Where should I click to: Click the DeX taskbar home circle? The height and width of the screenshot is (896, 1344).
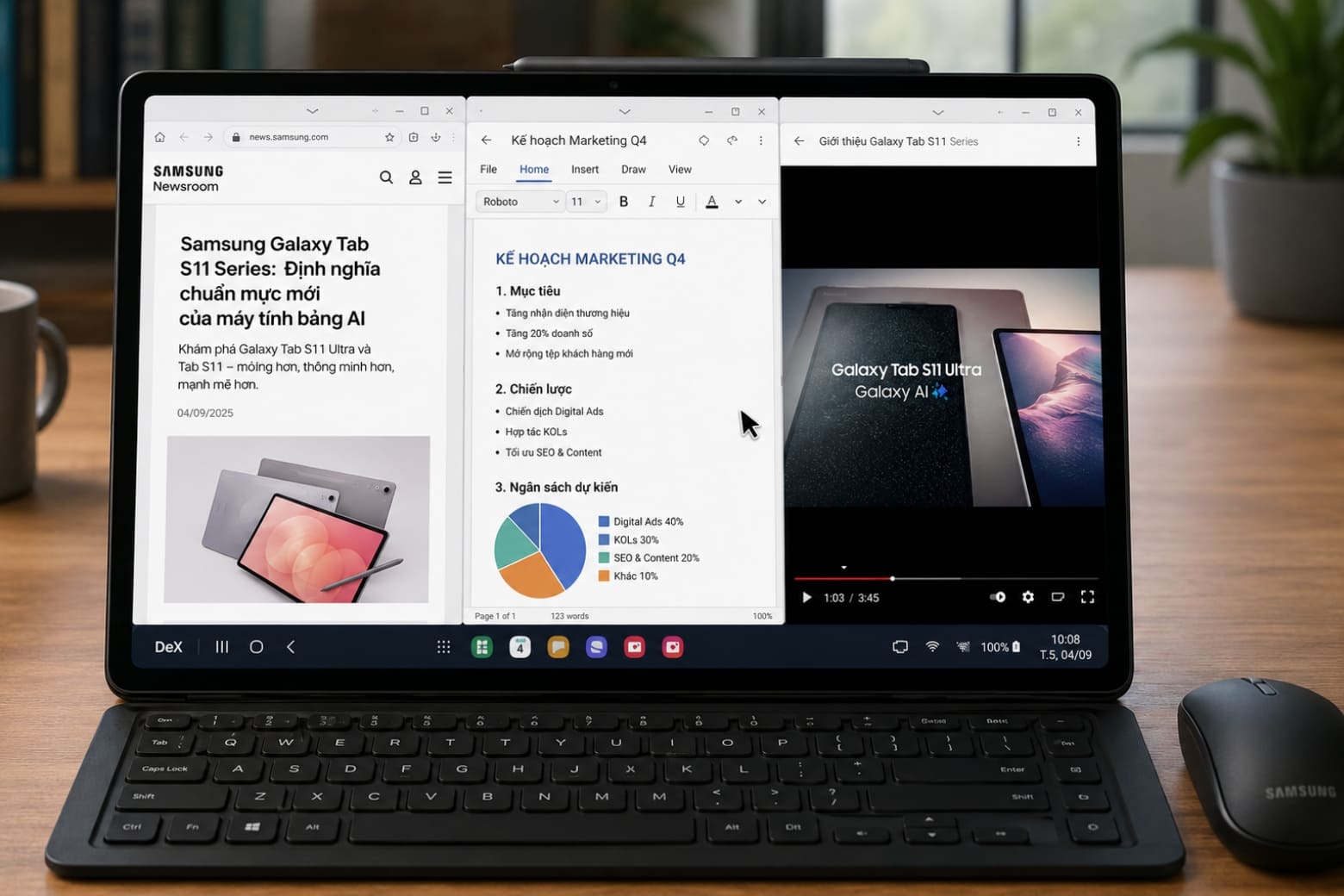pyautogui.click(x=256, y=647)
